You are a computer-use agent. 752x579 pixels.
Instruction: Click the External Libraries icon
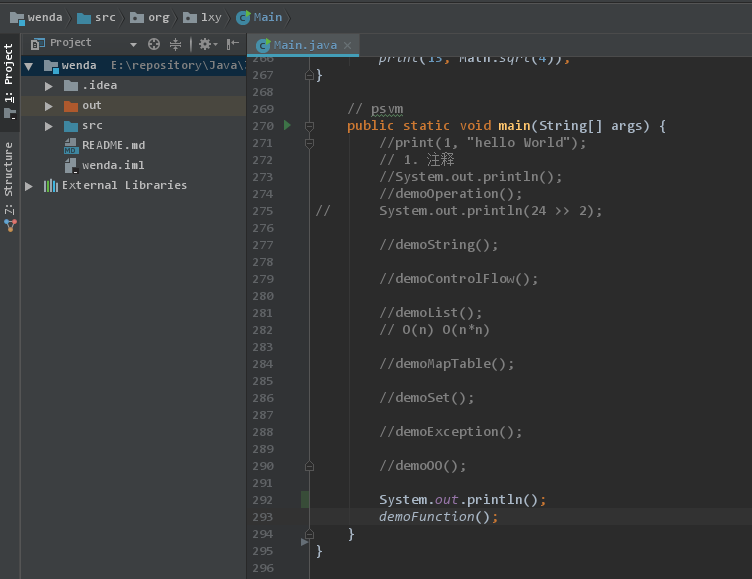click(50, 185)
